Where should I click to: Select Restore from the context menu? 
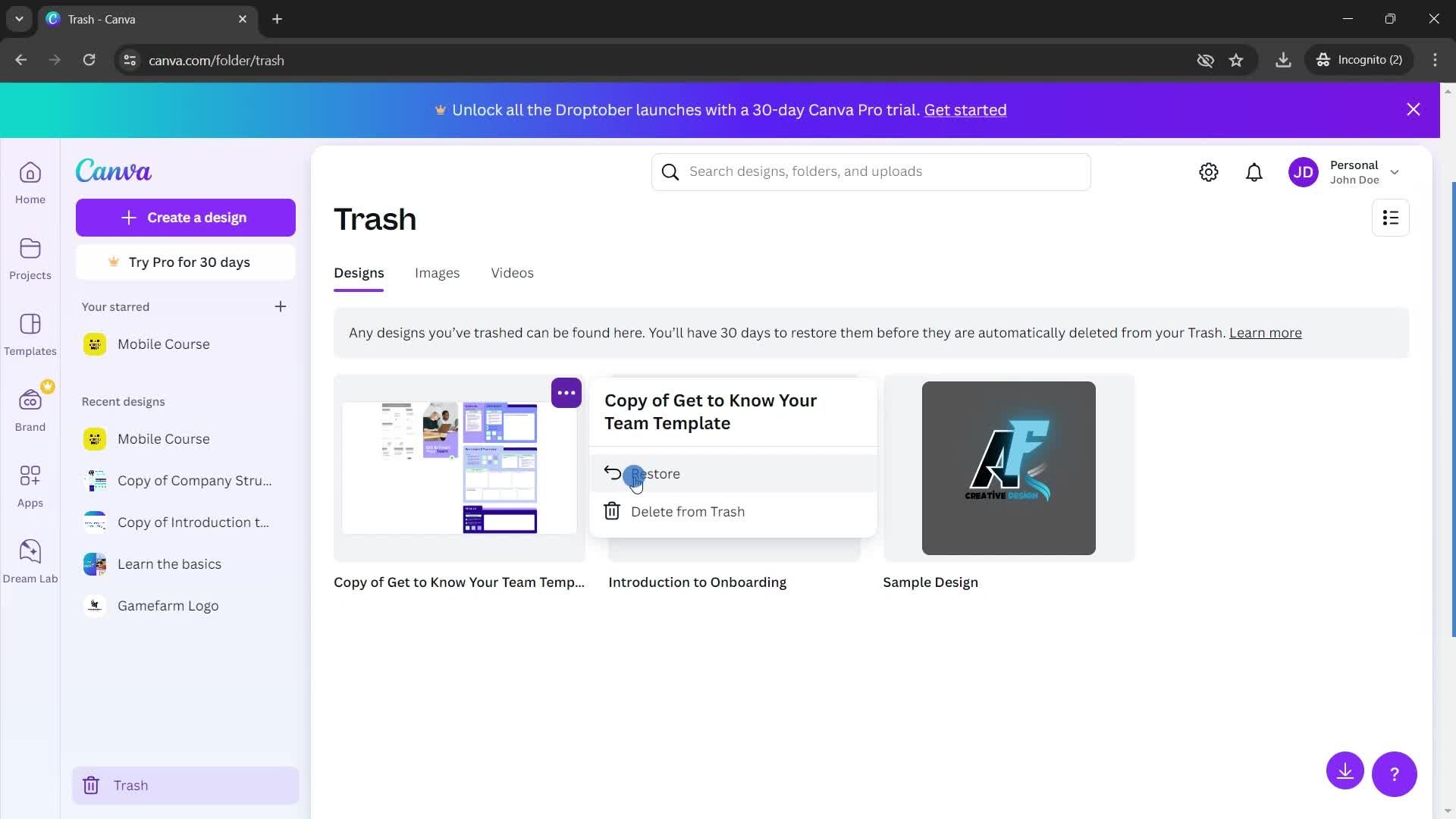[x=733, y=474]
